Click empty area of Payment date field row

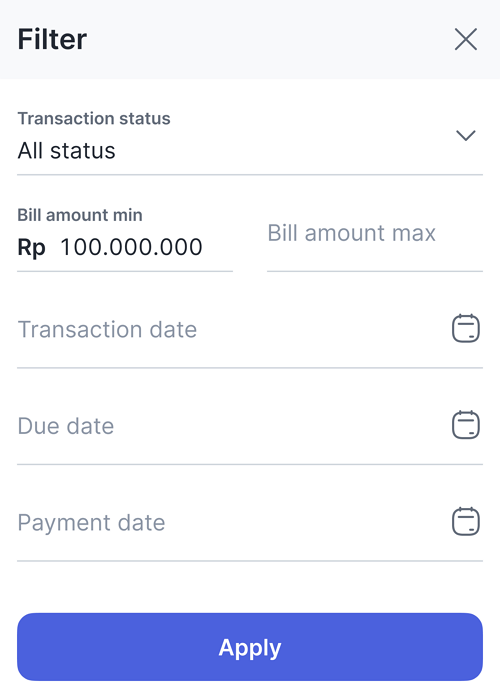(x=307, y=523)
